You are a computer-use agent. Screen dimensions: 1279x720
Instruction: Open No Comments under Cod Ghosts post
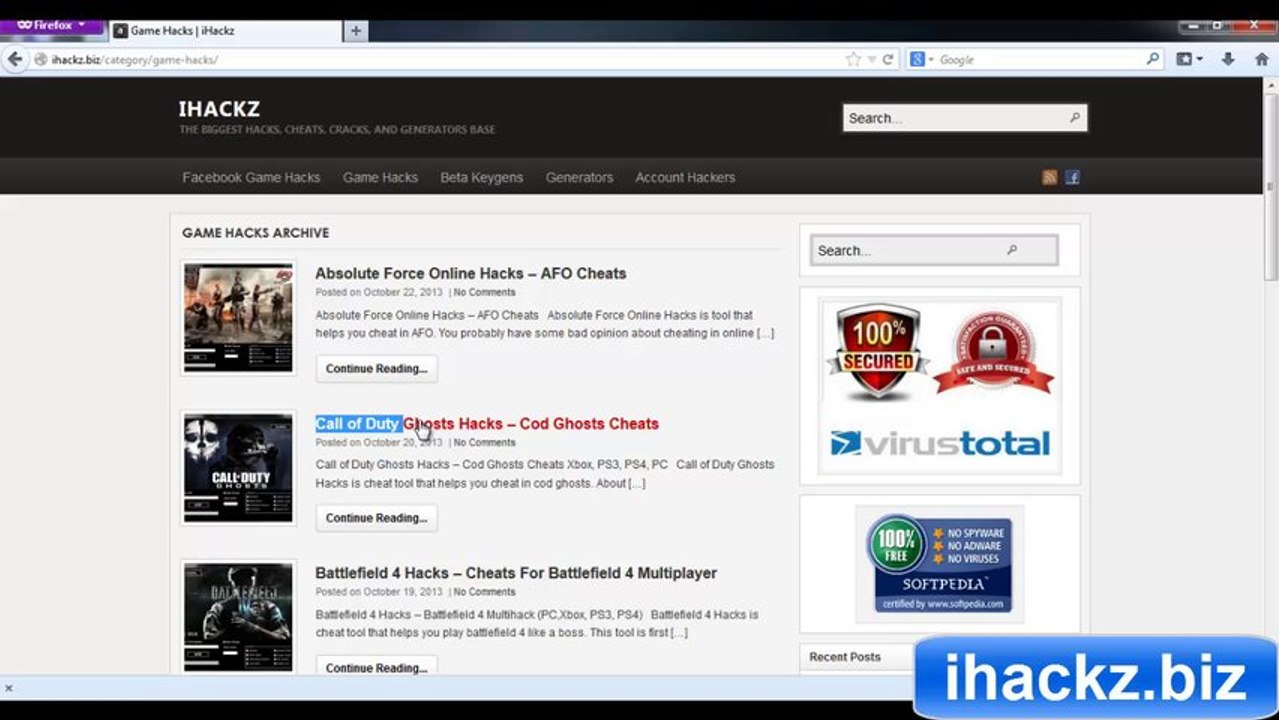(484, 442)
